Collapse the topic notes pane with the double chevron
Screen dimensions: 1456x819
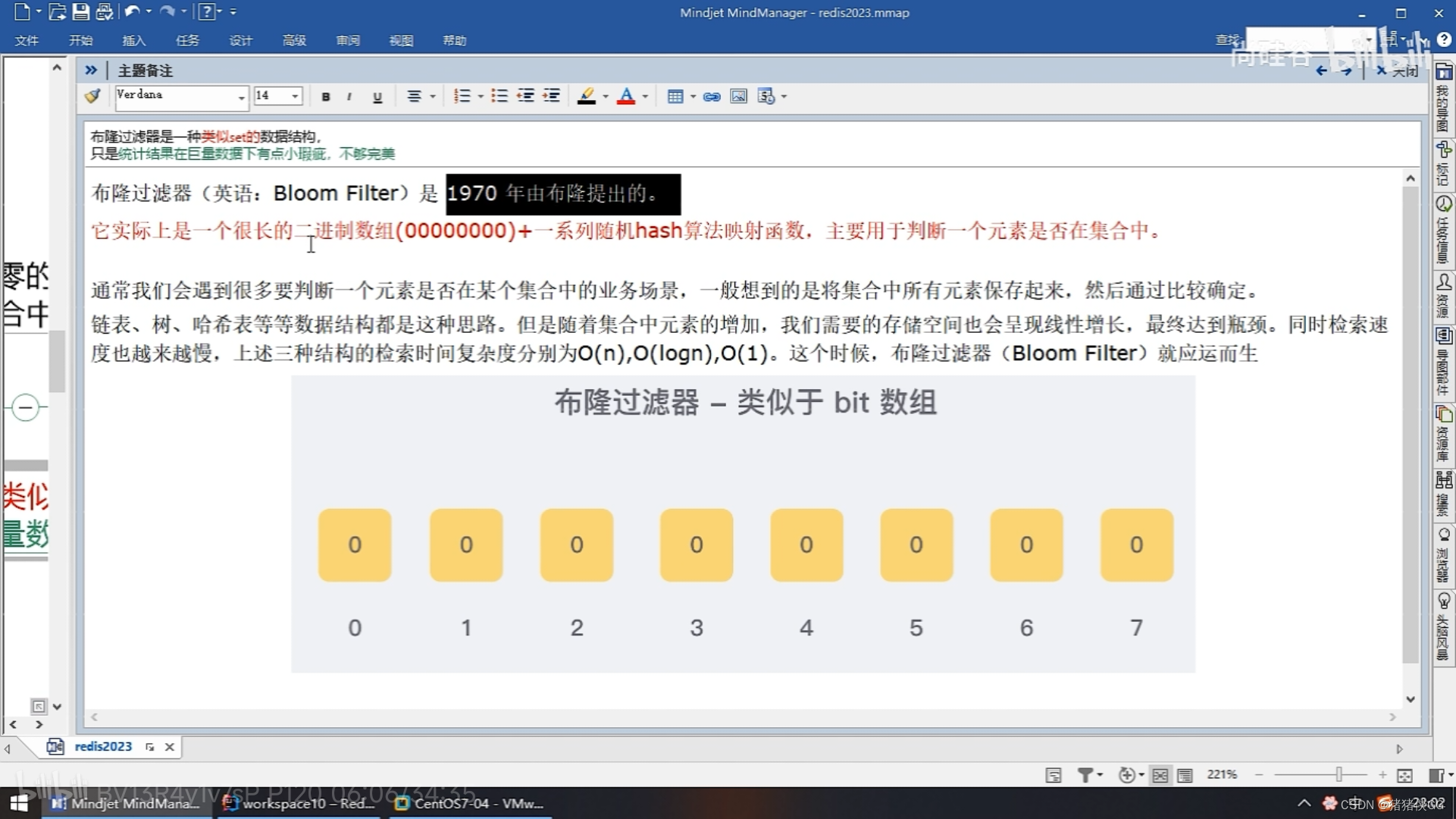91,70
